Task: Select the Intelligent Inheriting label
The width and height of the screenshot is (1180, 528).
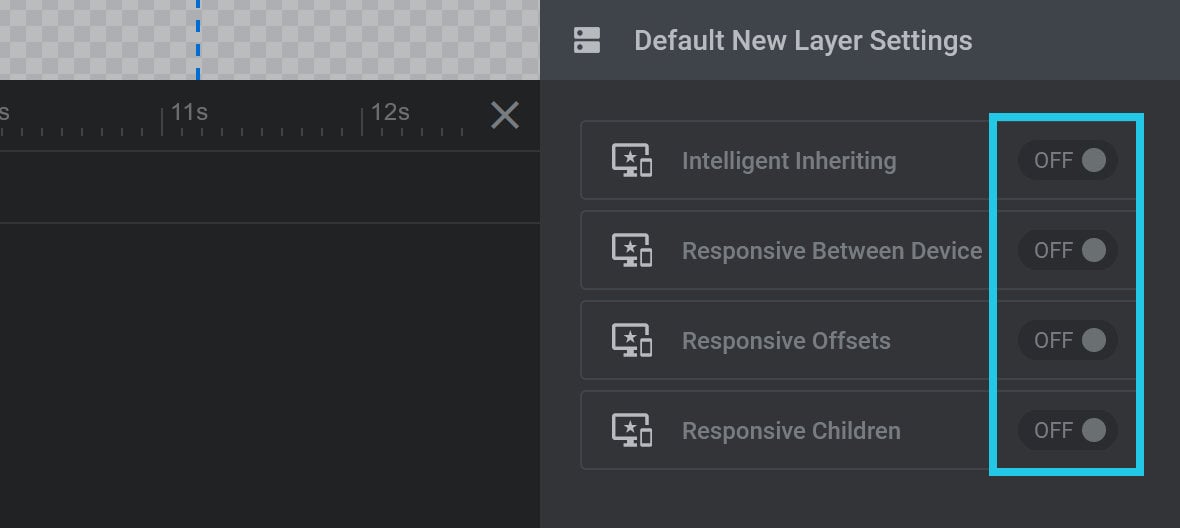Action: point(789,161)
